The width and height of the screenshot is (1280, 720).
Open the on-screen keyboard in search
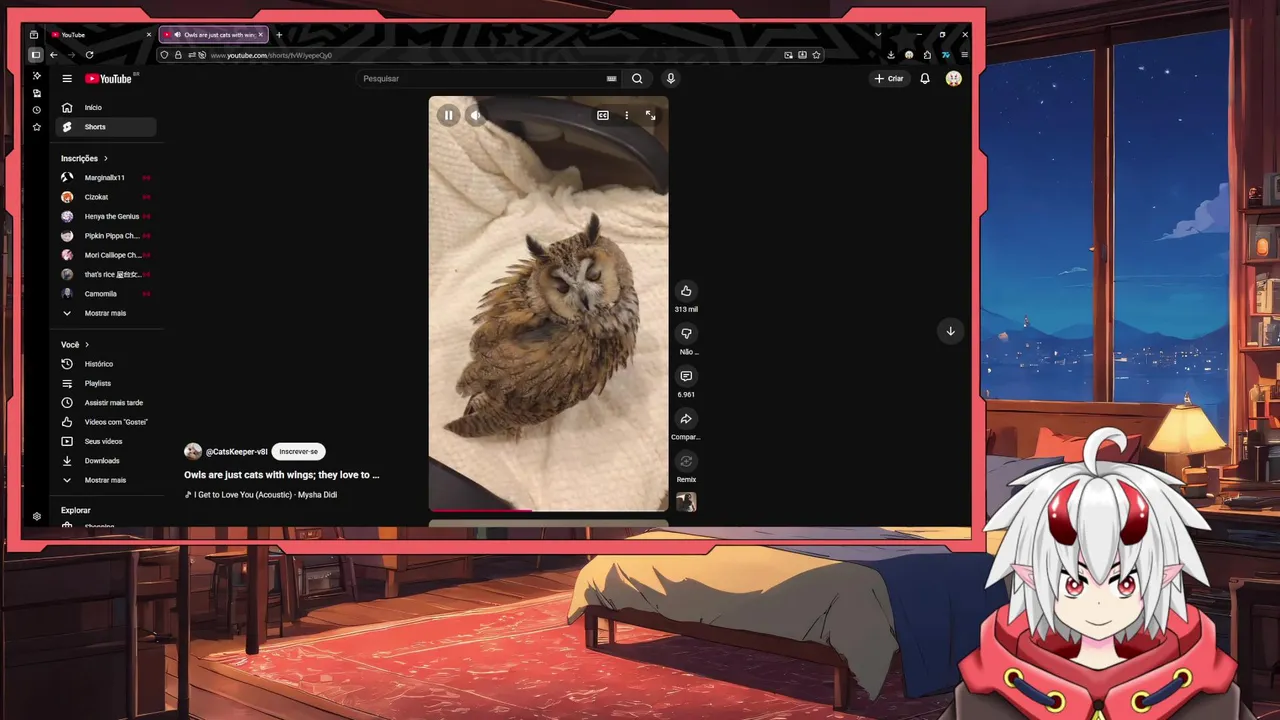tap(611, 78)
